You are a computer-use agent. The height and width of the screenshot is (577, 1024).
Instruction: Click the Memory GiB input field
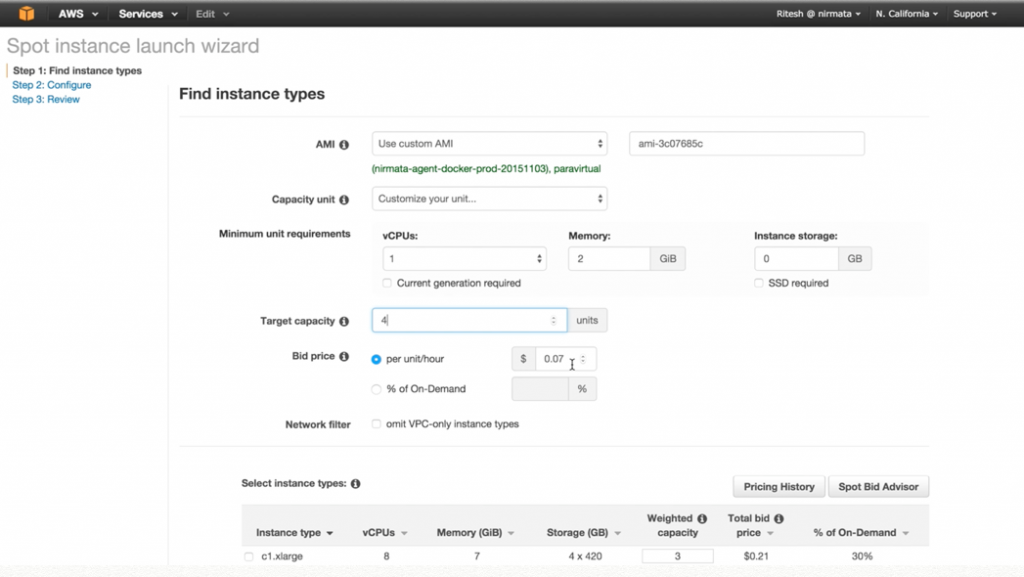pos(609,259)
